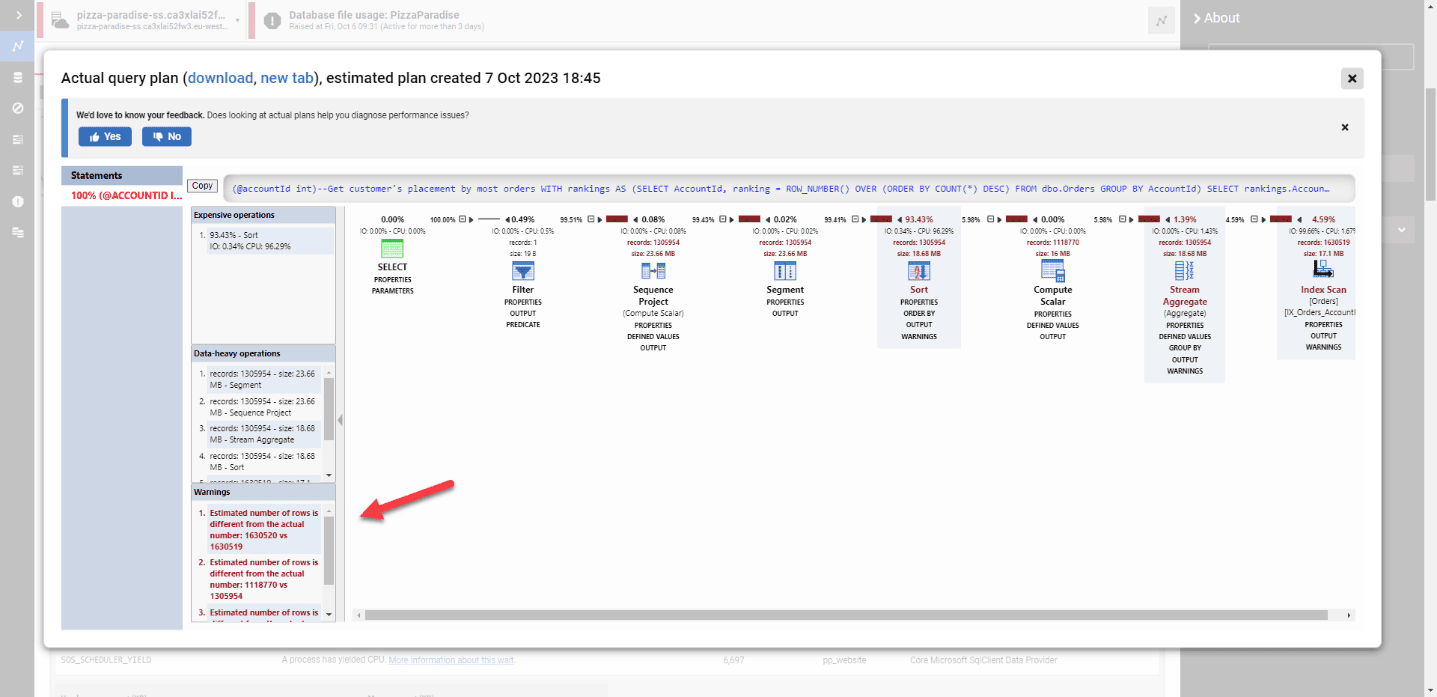Dismiss the feedback banner with its X
Image resolution: width=1437 pixels, height=697 pixels.
point(1344,127)
